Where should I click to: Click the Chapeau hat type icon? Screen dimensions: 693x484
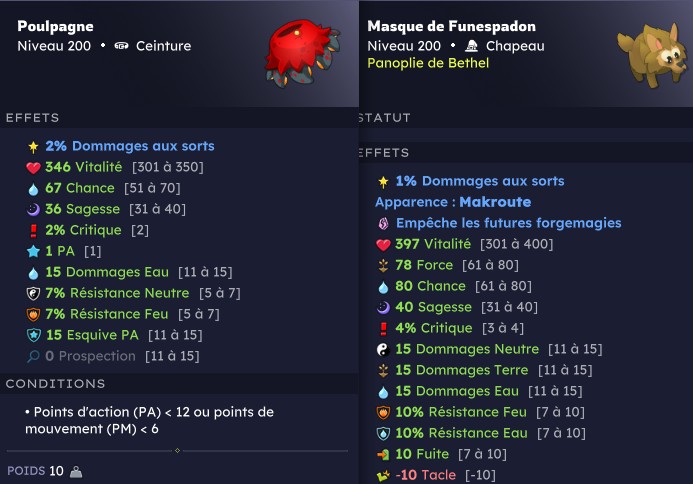pos(472,46)
